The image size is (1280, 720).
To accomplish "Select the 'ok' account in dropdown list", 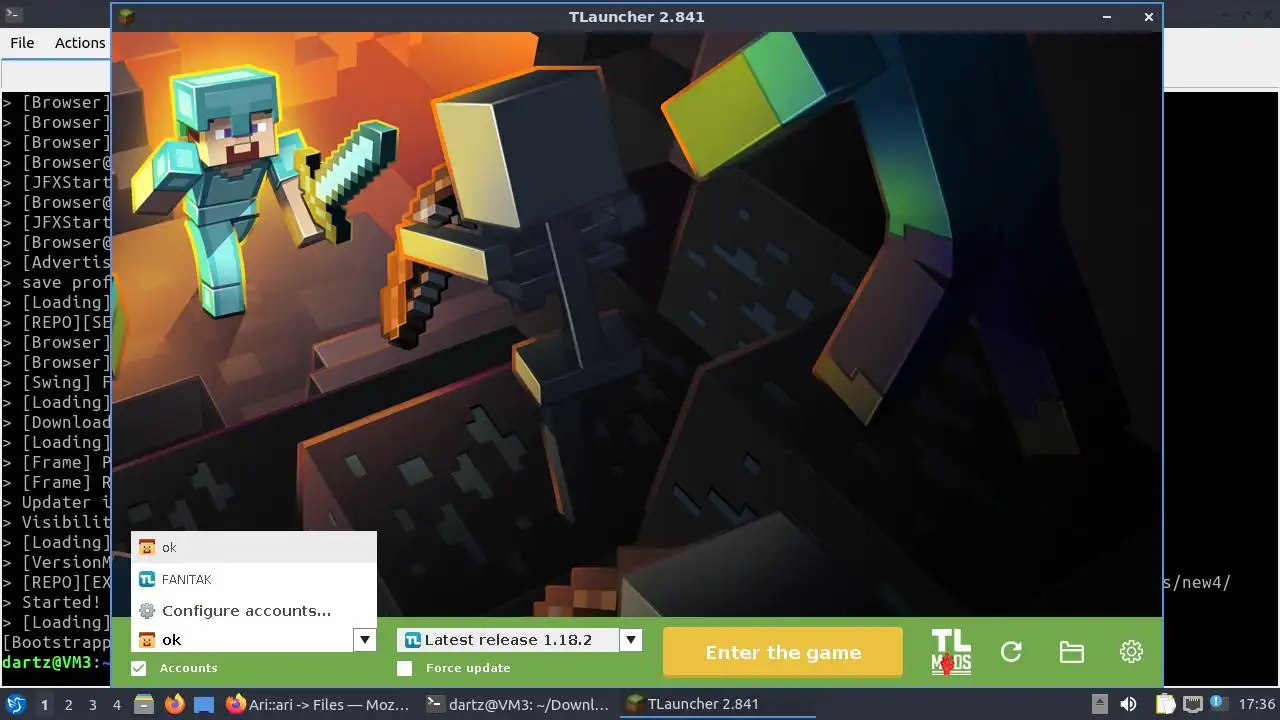I will (x=254, y=547).
